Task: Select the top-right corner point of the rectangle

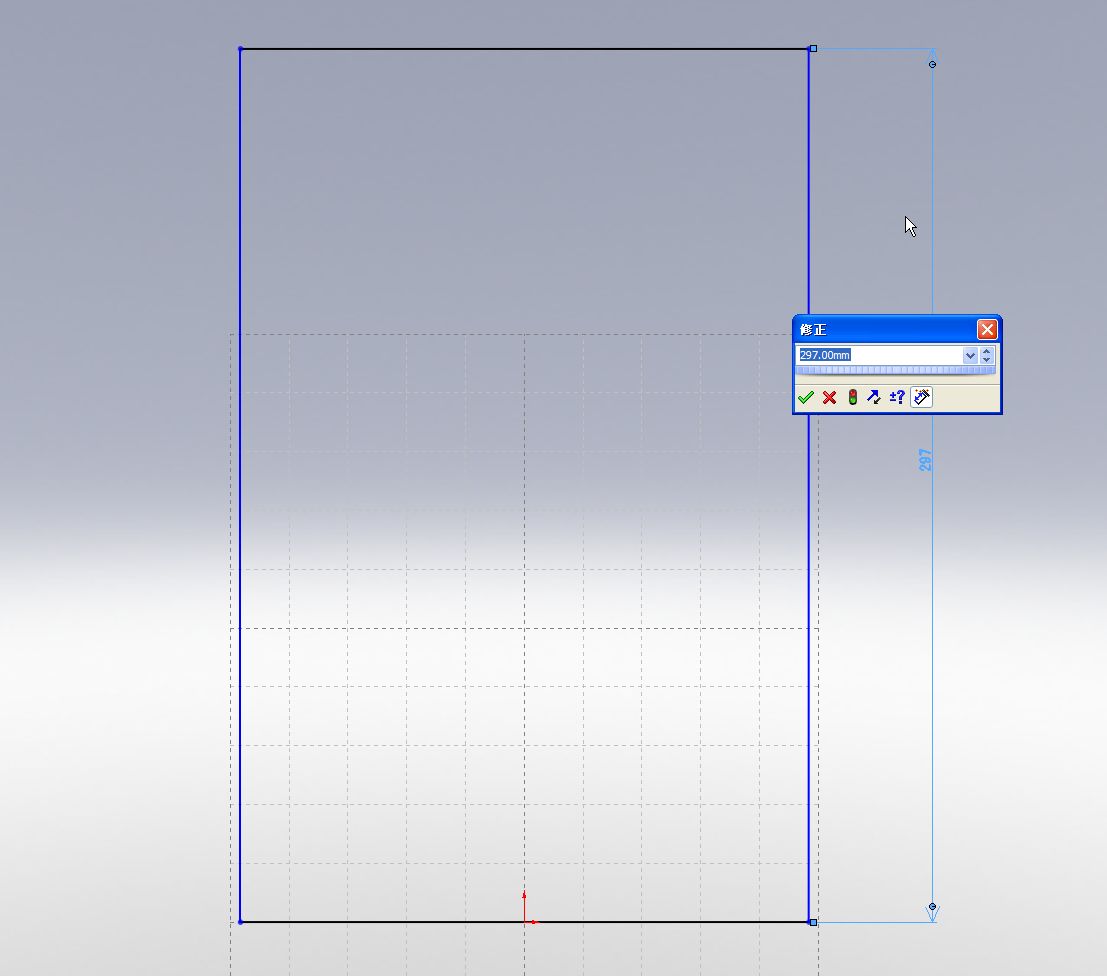Action: (x=812, y=49)
